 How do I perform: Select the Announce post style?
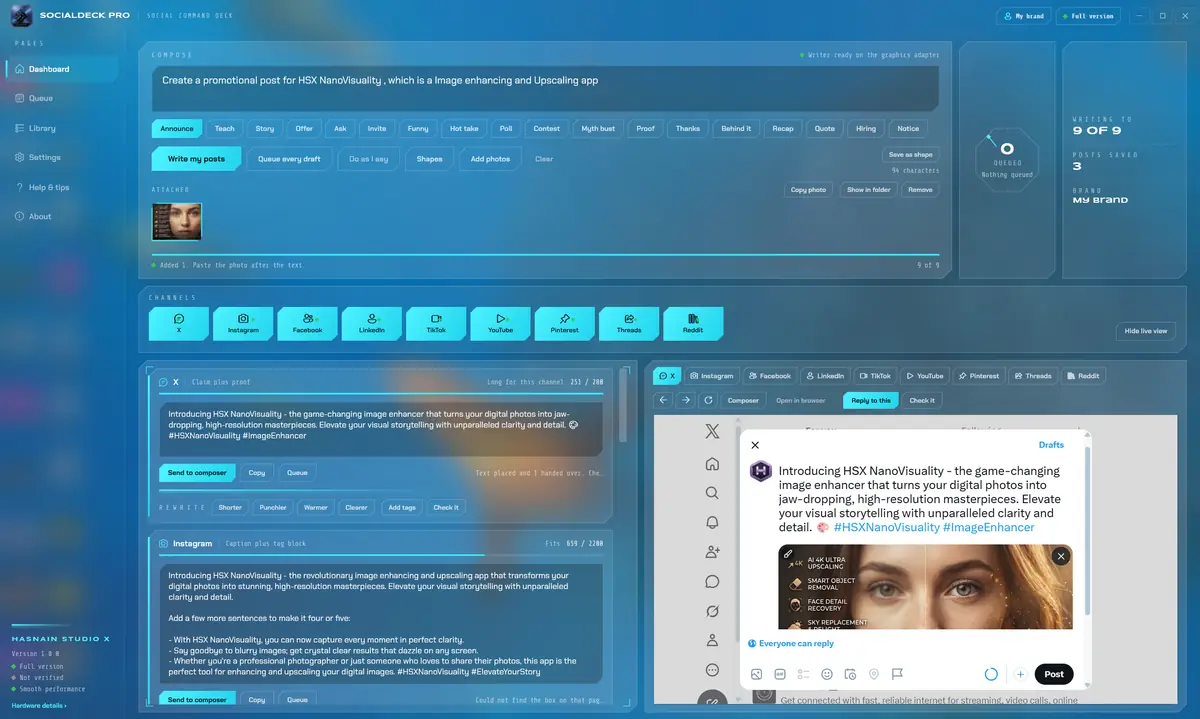[x=177, y=128]
